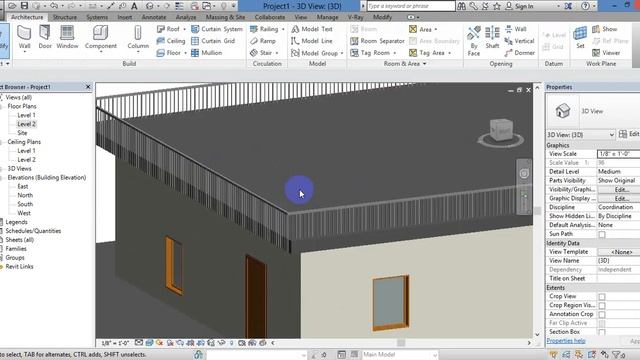640x360 pixels.
Task: Open the work plane Viewer
Action: [606, 53]
